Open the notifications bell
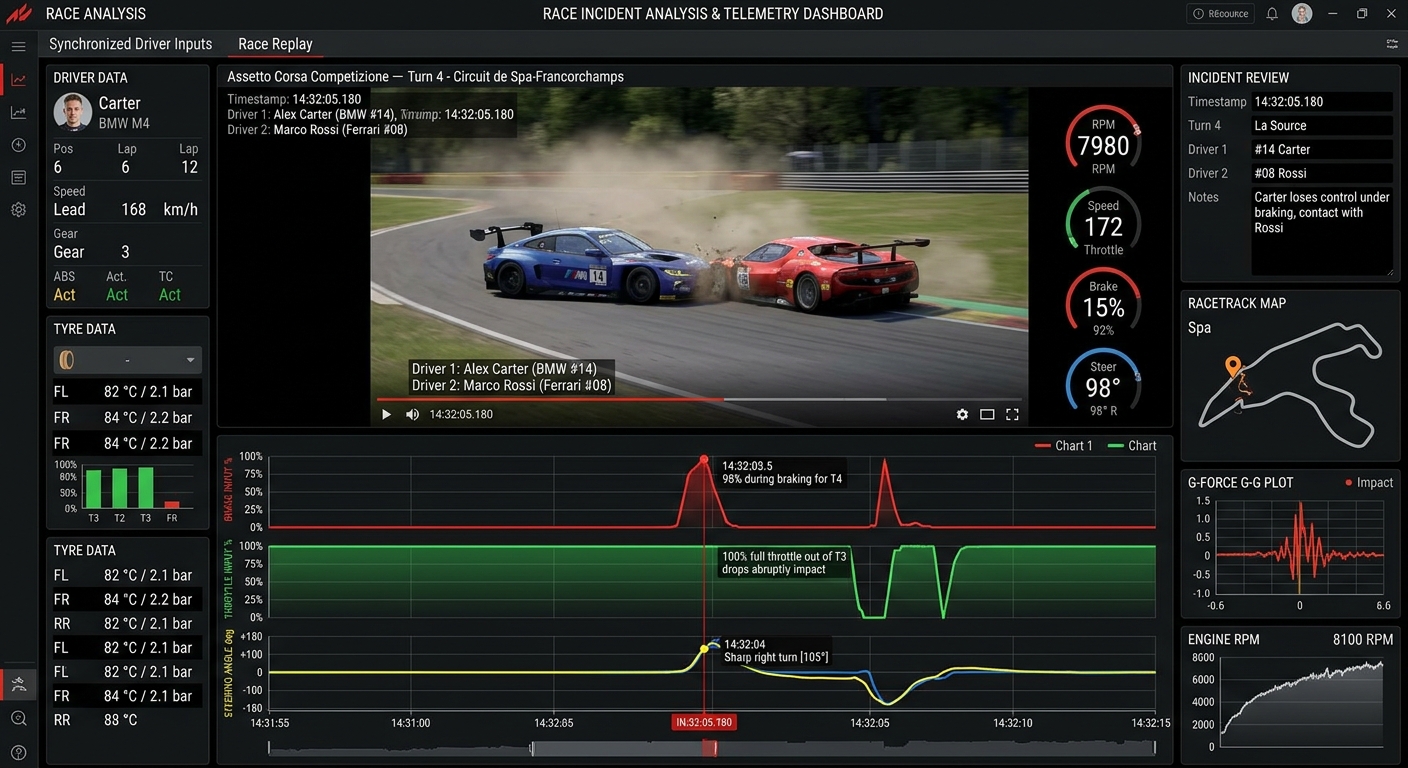The width and height of the screenshot is (1408, 768). tap(1272, 14)
